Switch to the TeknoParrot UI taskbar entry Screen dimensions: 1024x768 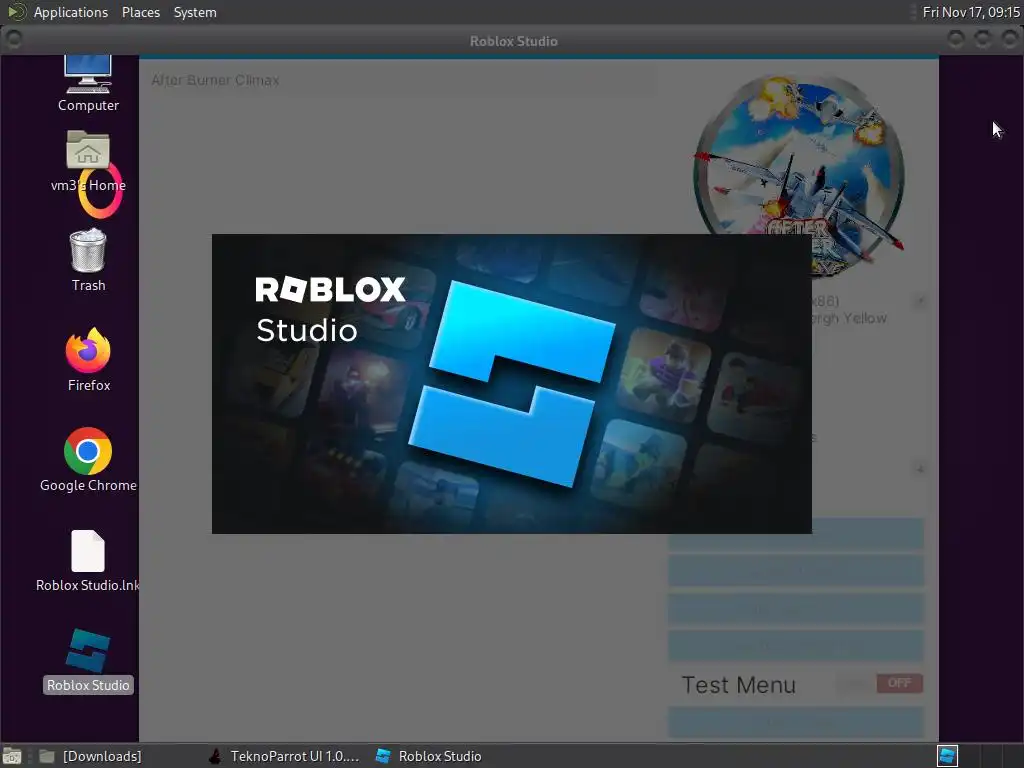284,756
